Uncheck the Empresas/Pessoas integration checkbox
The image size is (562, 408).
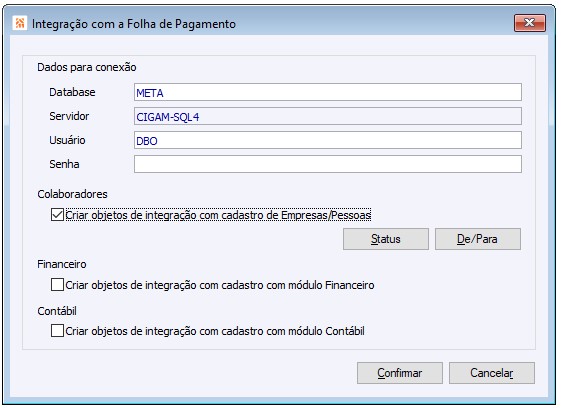pyautogui.click(x=57, y=215)
